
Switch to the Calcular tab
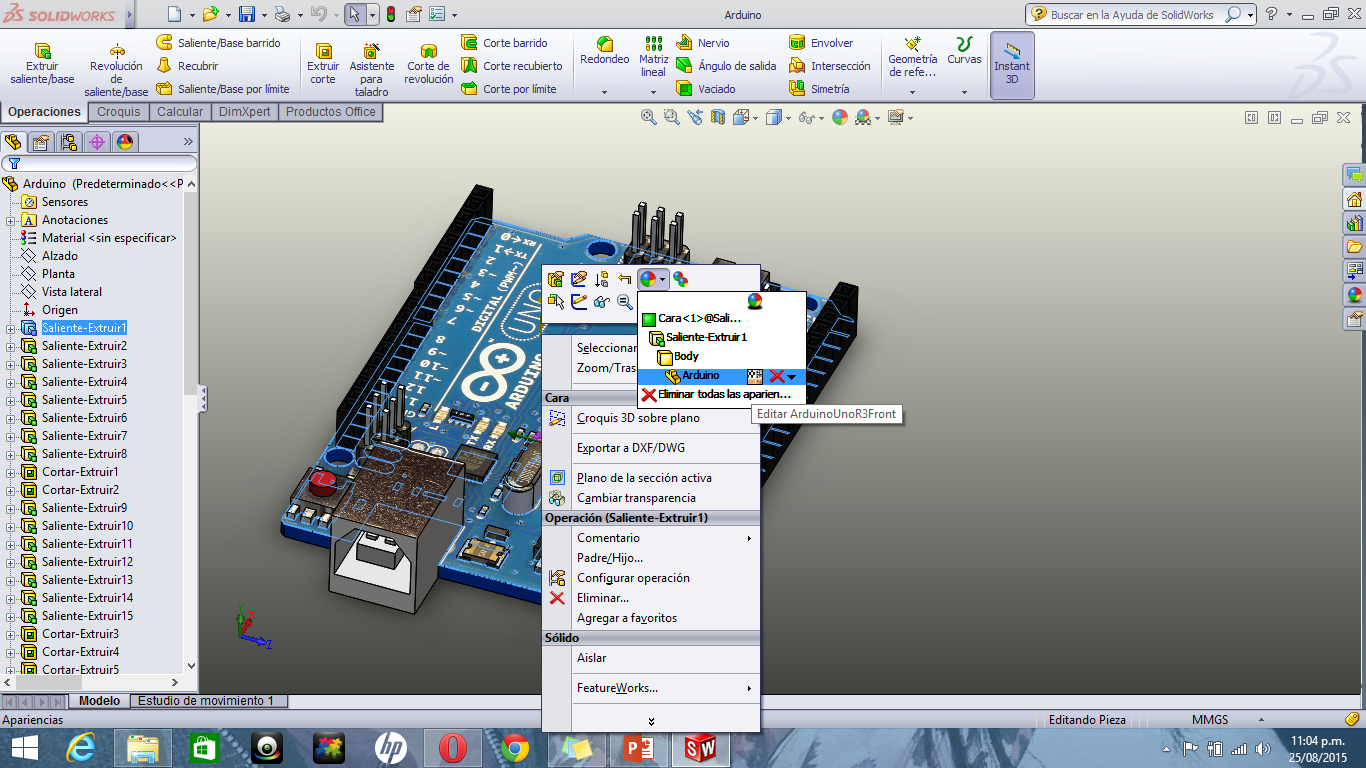point(180,112)
